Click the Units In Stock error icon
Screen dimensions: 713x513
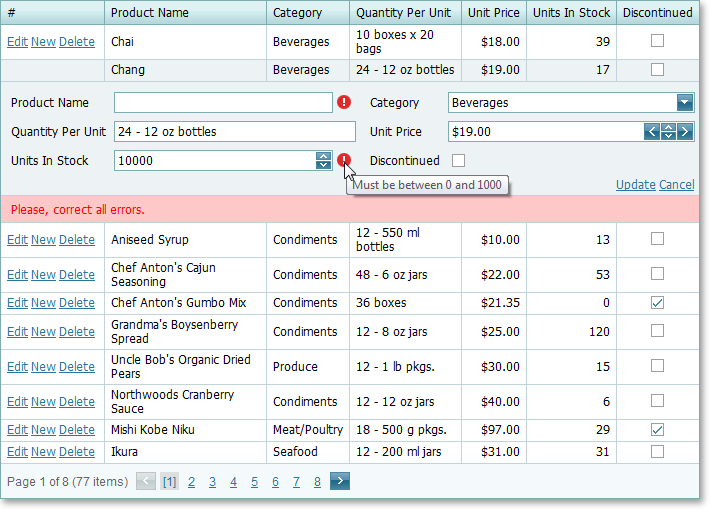[344, 160]
